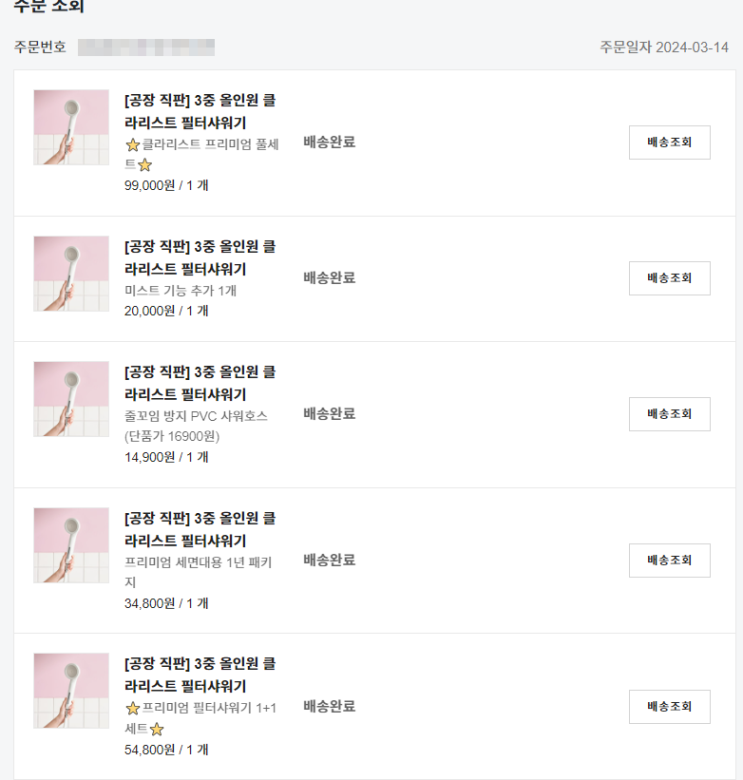Click 배송완료 status of the 20,000원 item
Image resolution: width=743 pixels, height=780 pixels.
coord(329,278)
